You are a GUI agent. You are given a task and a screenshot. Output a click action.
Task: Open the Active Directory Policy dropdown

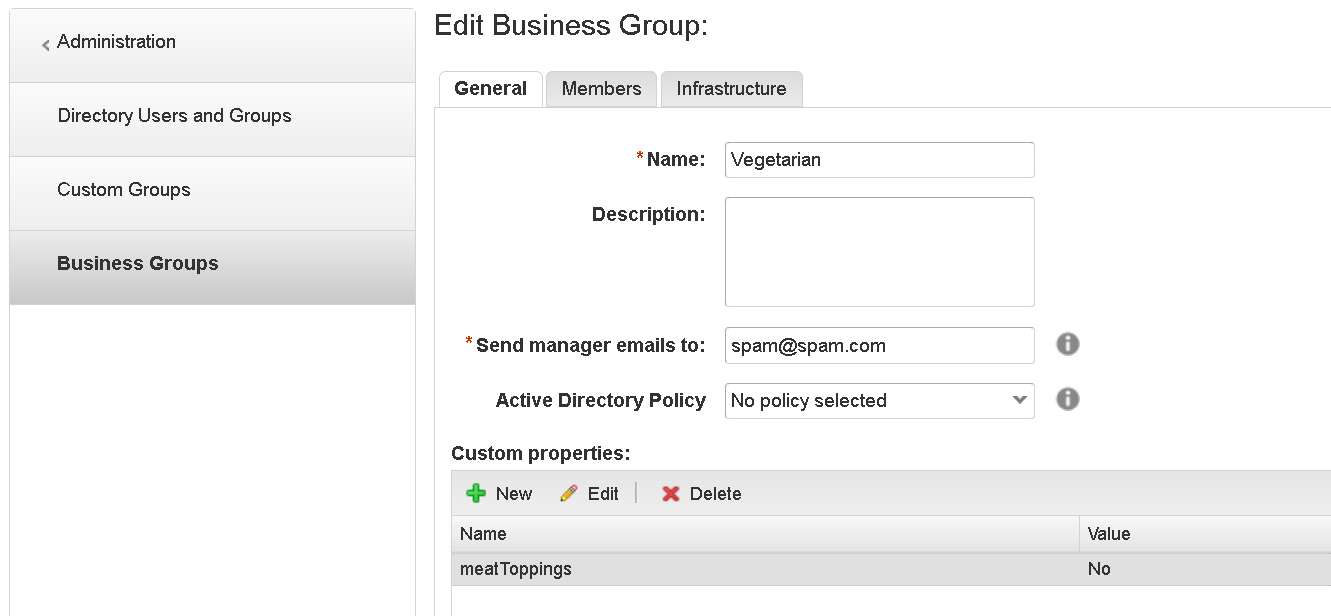[x=1019, y=400]
